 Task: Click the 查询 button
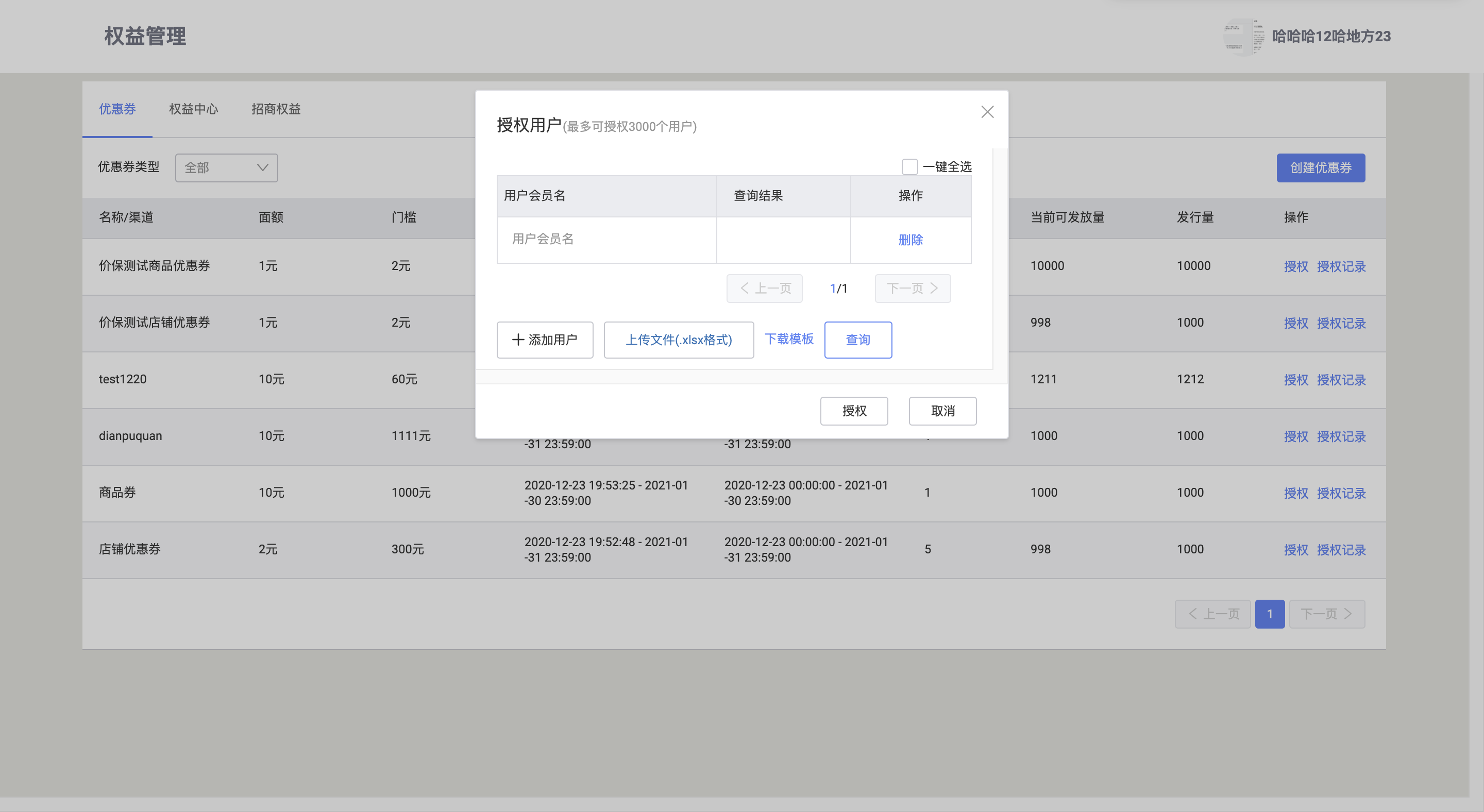click(858, 340)
